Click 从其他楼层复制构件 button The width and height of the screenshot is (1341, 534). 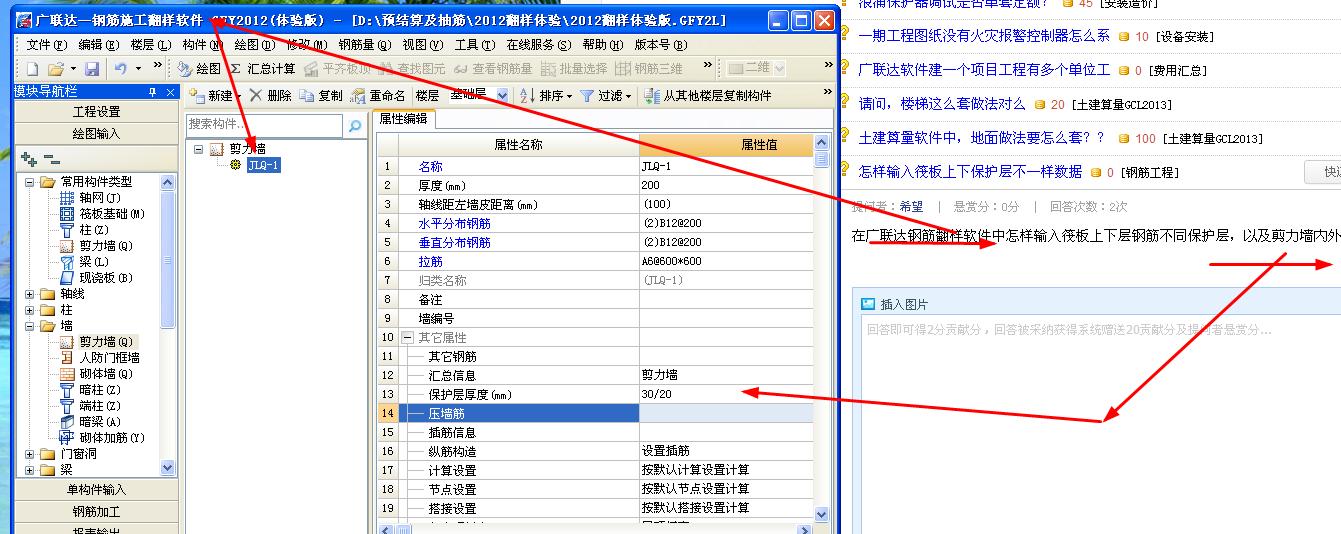[708, 96]
